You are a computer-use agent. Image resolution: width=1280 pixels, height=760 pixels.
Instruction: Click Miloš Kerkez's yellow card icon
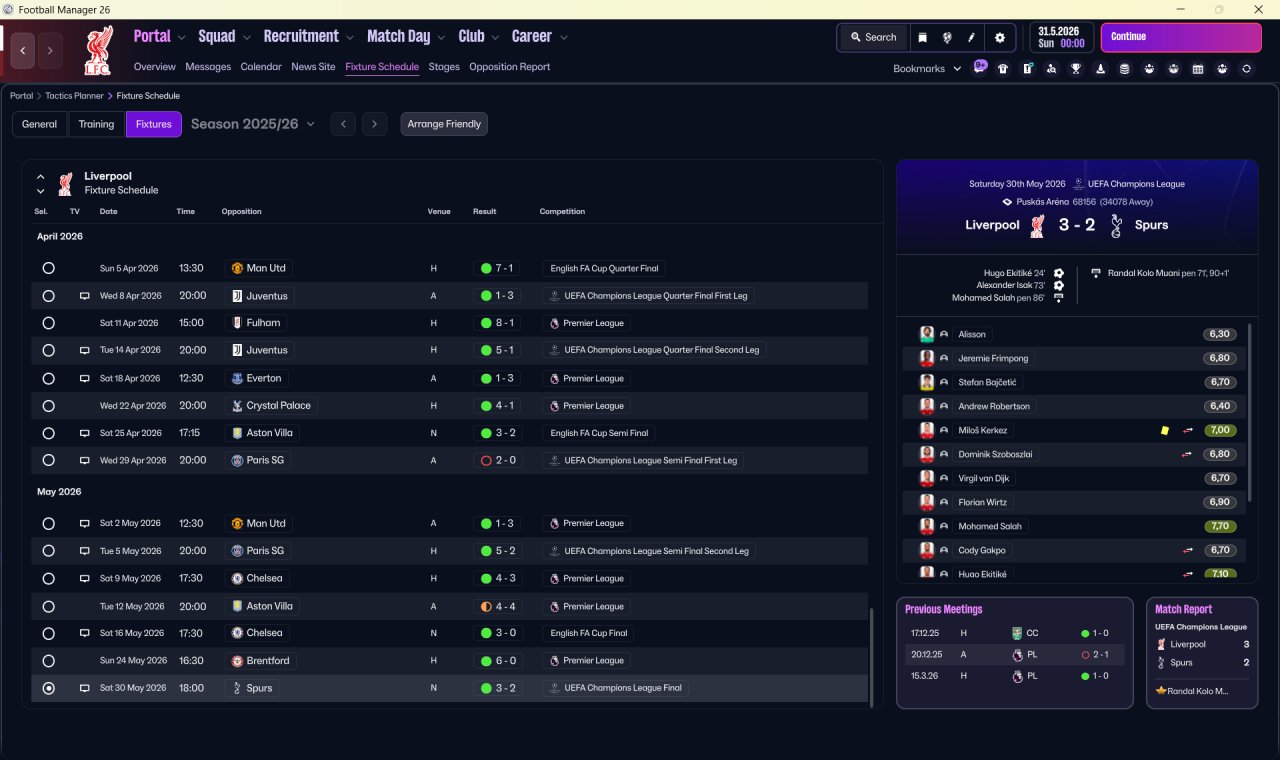[1164, 430]
